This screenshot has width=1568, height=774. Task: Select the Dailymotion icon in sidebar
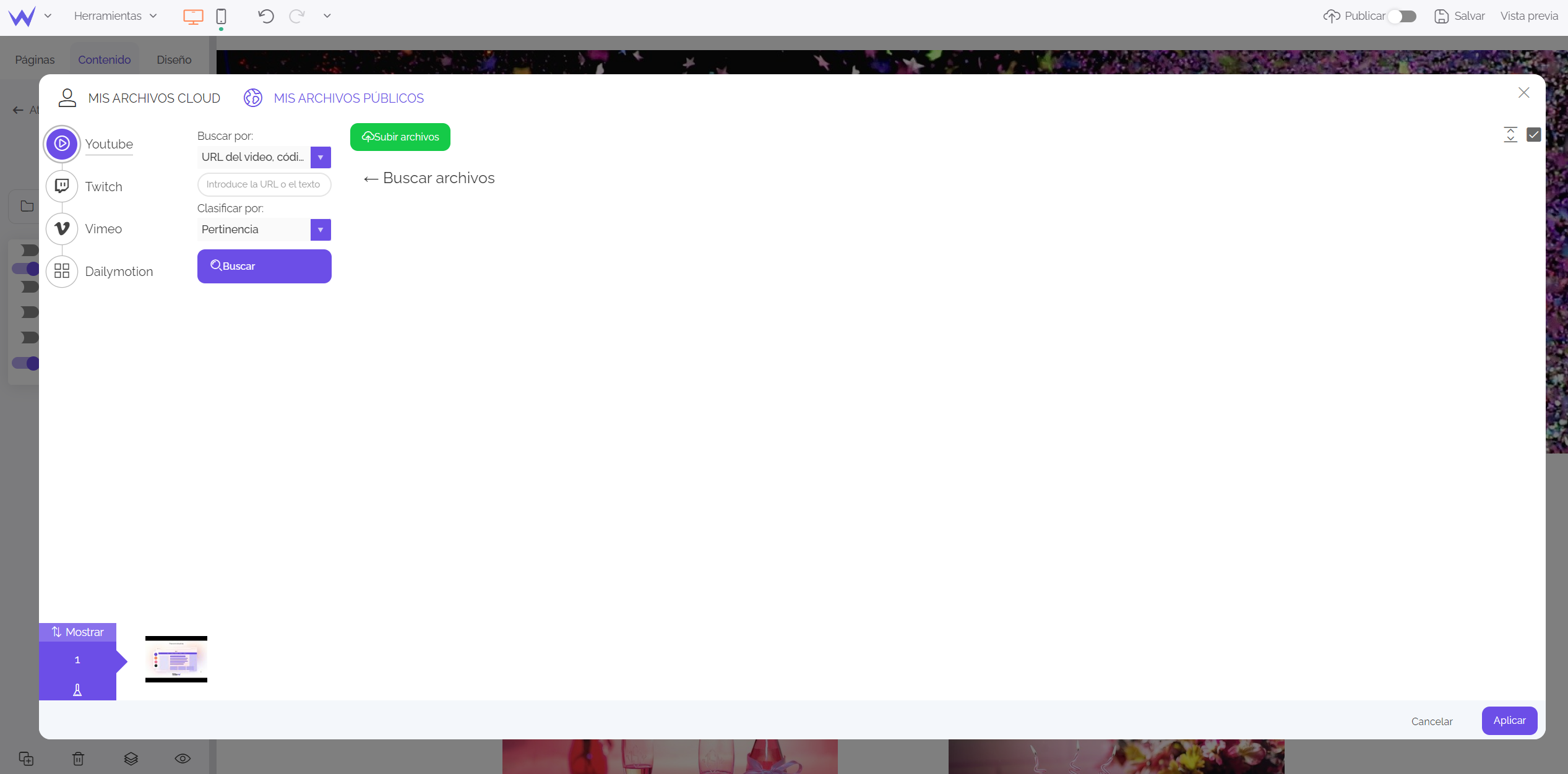(x=63, y=271)
